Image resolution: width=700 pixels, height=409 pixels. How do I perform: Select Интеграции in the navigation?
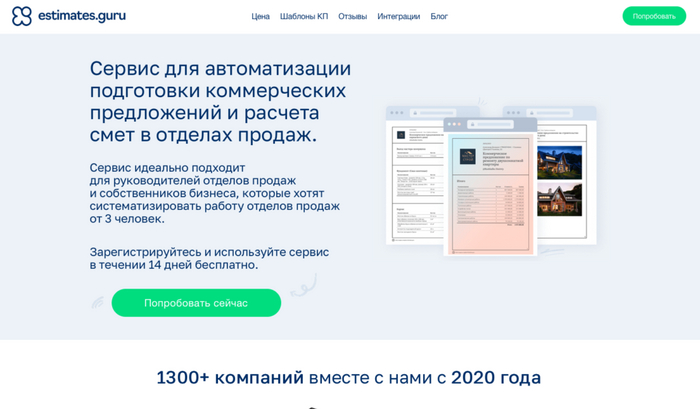pos(399,17)
